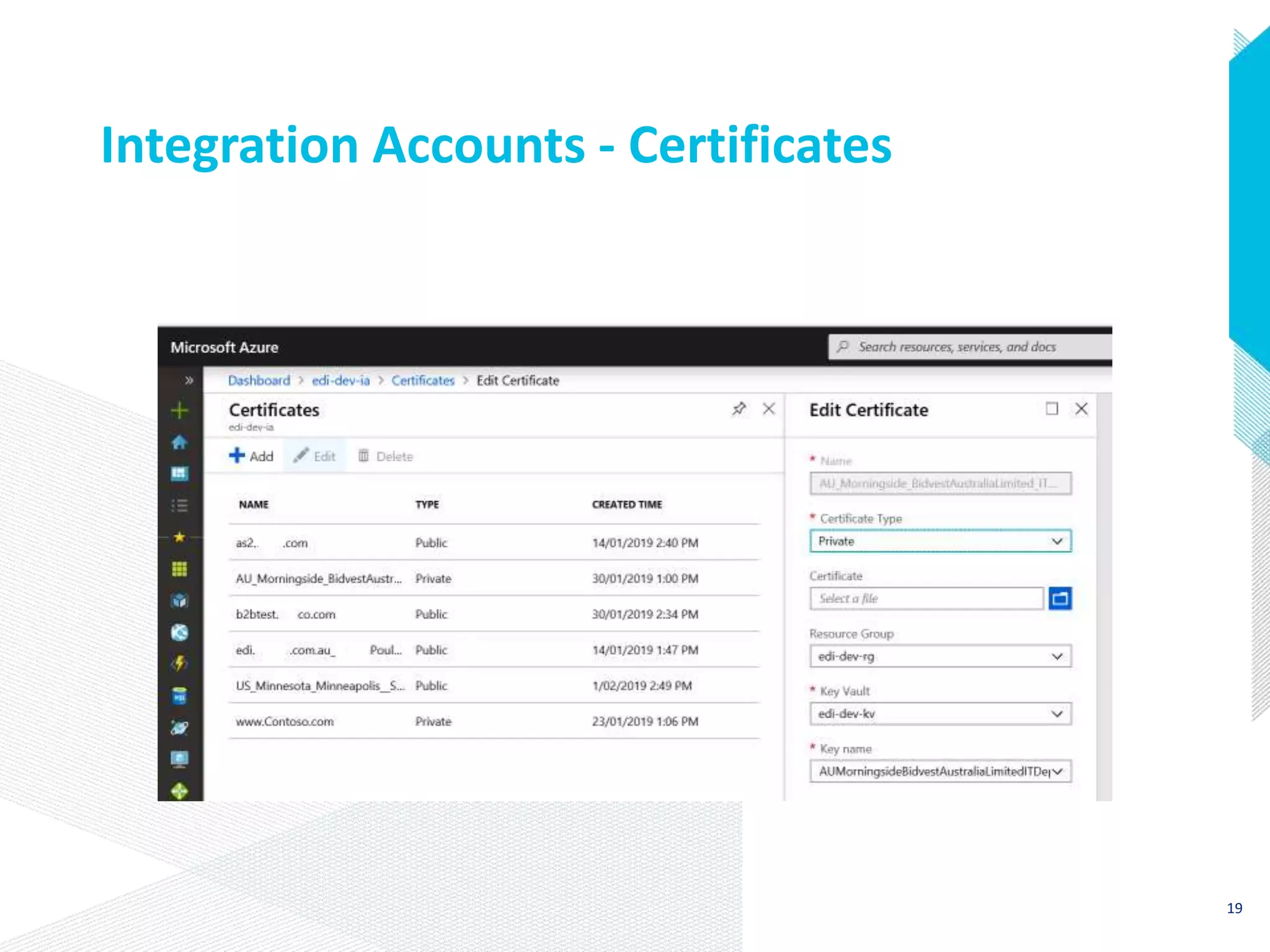Viewport: 1270px width, 952px height.
Task: Open the Key name dropdown AUMorningsideBidvest
Action: (941, 772)
